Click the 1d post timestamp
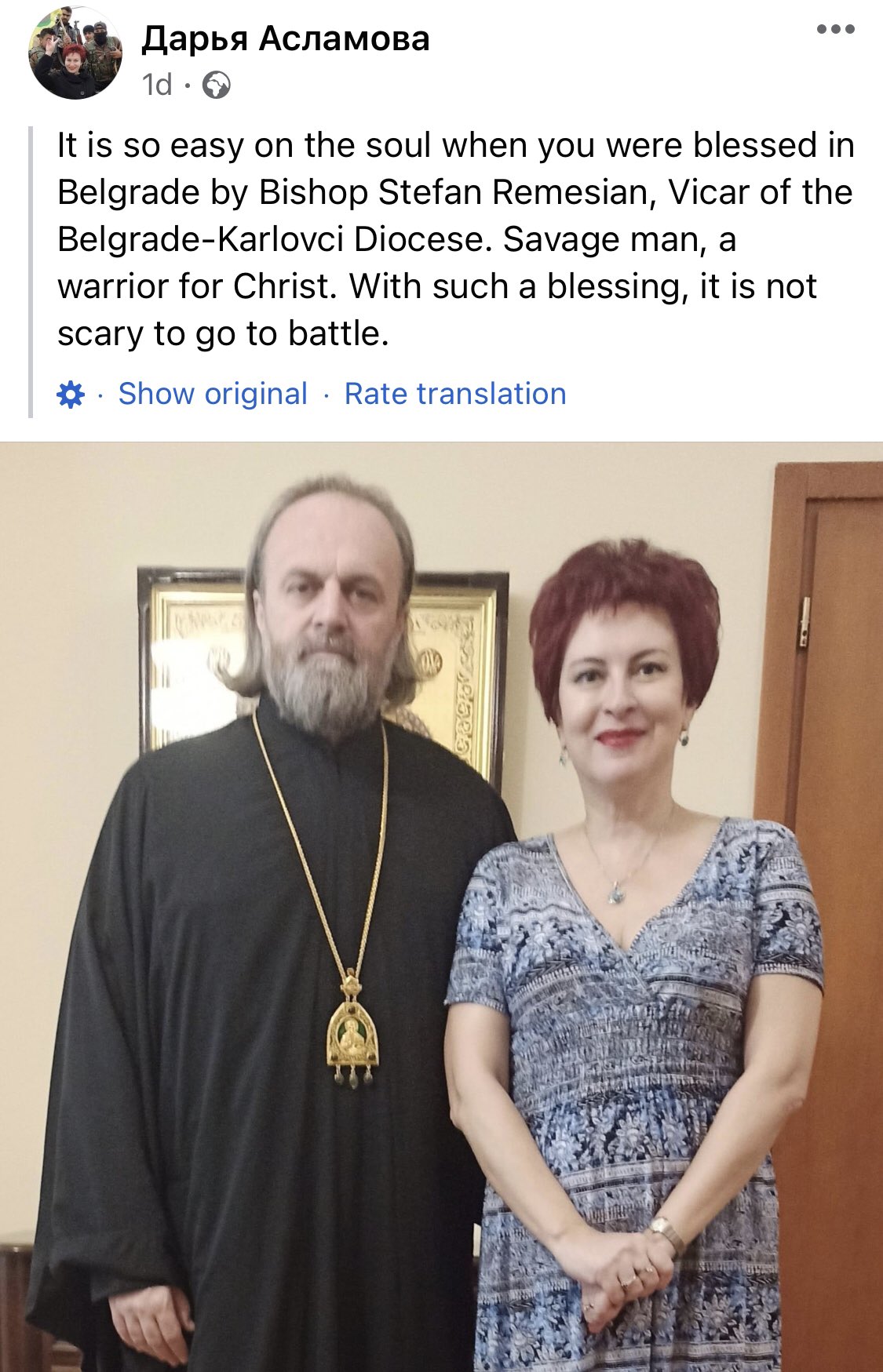The height and width of the screenshot is (1372, 883). tap(157, 85)
